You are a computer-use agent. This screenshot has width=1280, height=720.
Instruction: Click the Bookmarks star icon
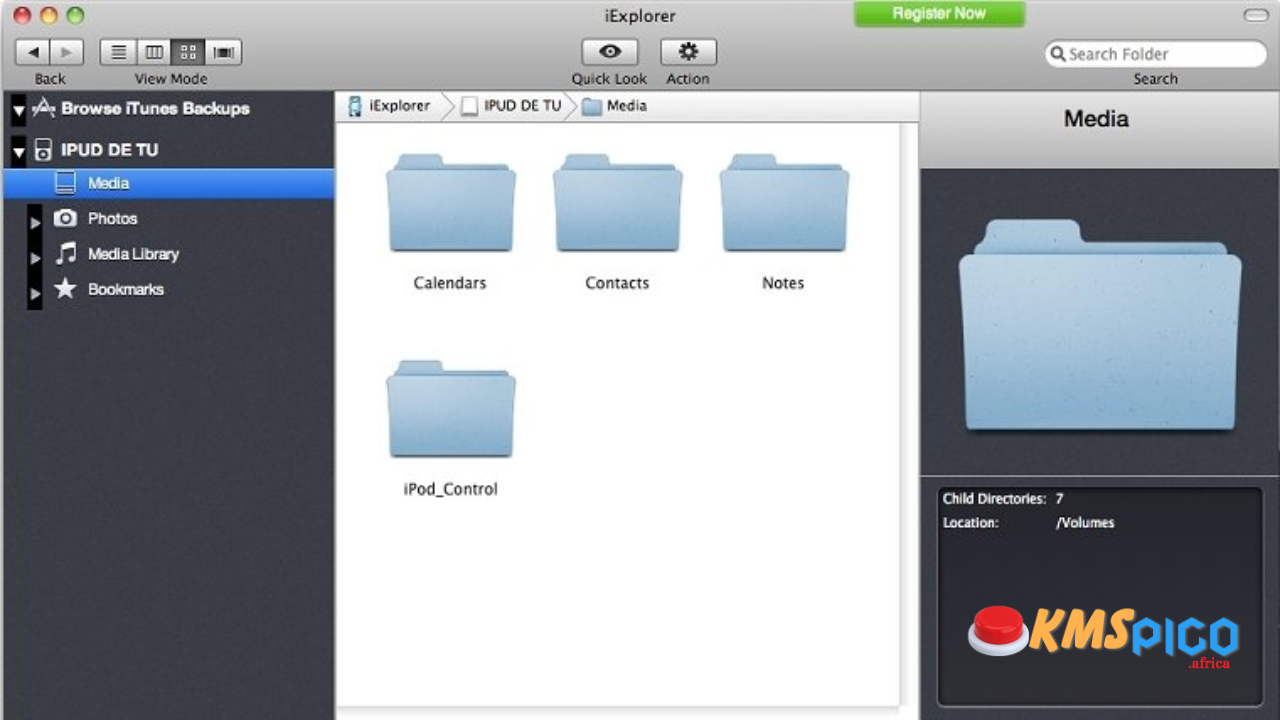65,289
